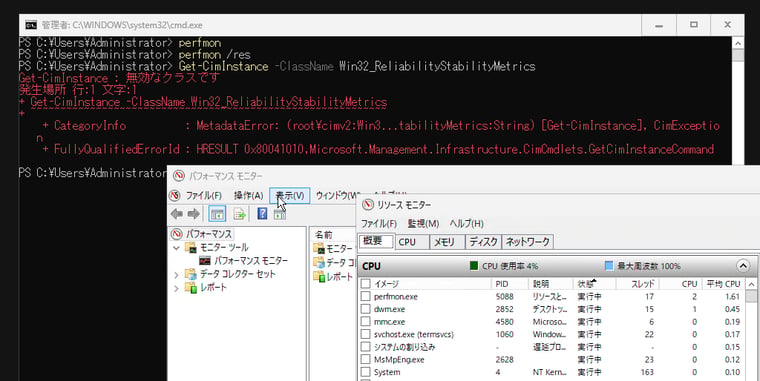Expand the レポート tree node
Image resolution: width=760 pixels, height=381 pixels.
[176, 288]
